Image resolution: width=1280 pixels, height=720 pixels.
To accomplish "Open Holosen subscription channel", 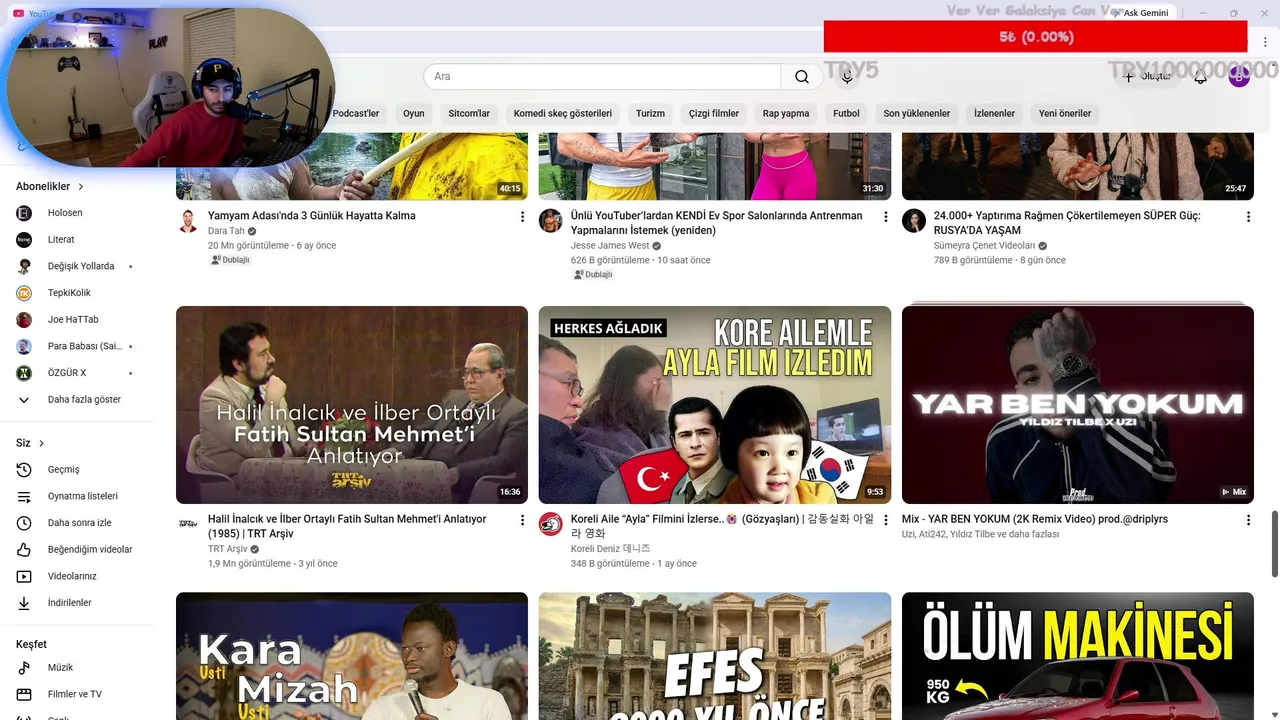I will tap(76, 213).
